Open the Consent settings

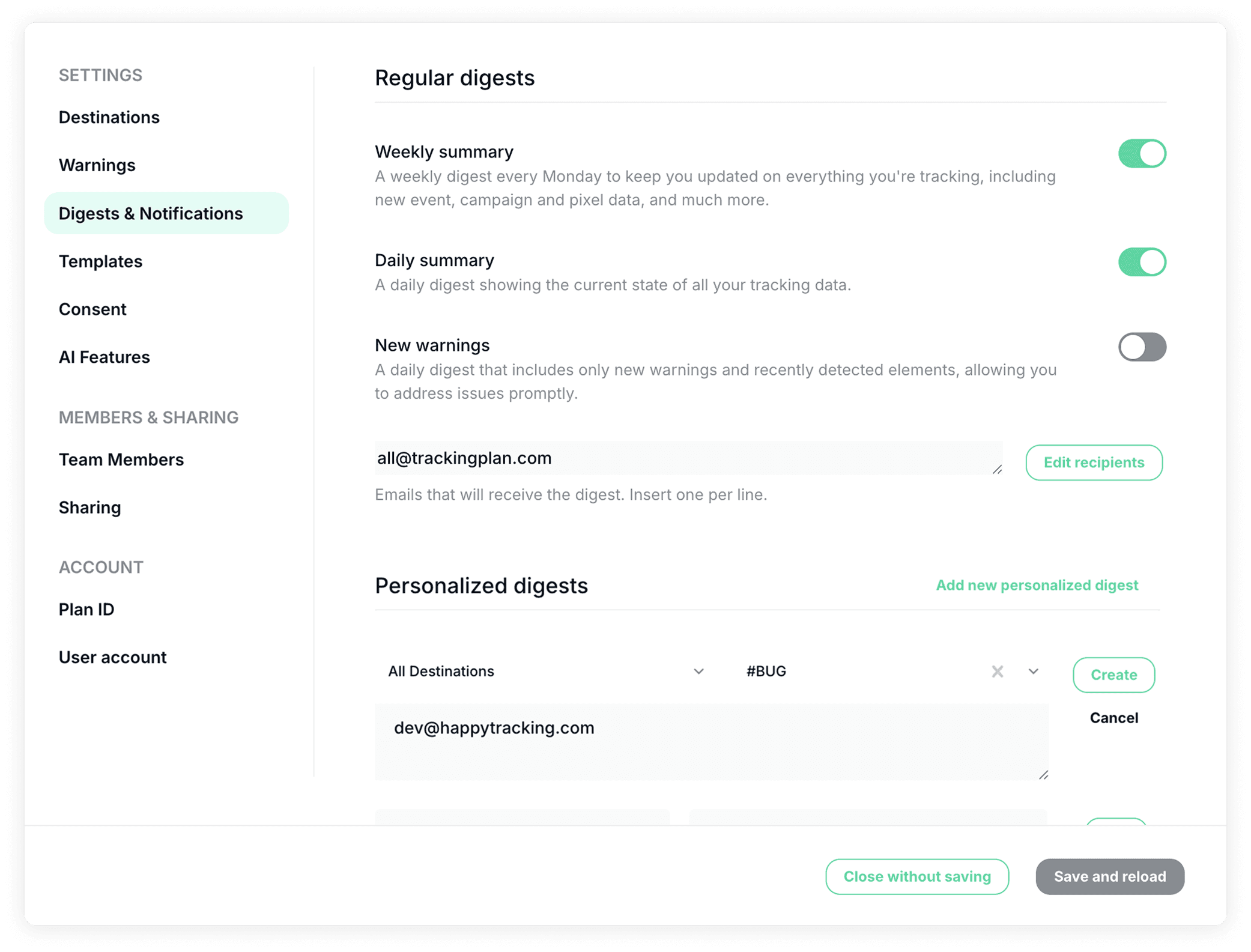click(x=92, y=309)
